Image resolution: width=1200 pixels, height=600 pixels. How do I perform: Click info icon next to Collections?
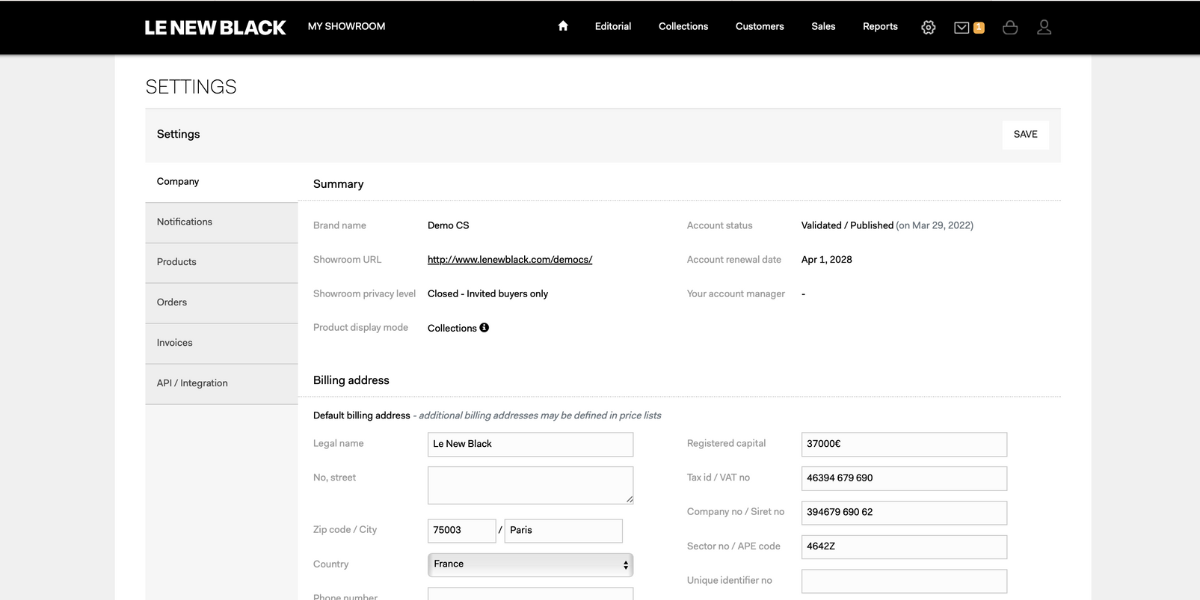(484, 327)
